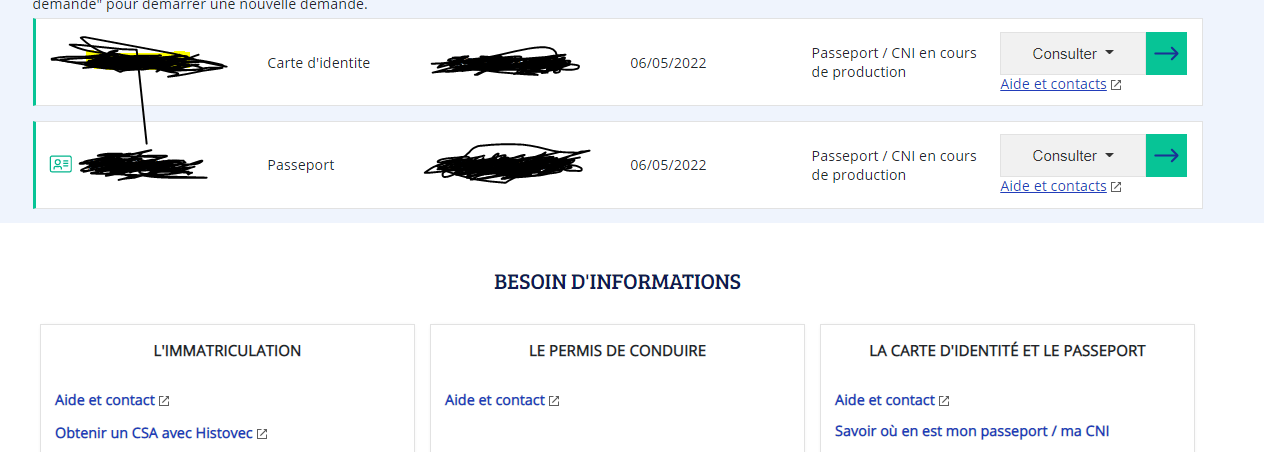
Task: Click external icon next to Immatriculation Aide et contact
Action: (x=164, y=401)
